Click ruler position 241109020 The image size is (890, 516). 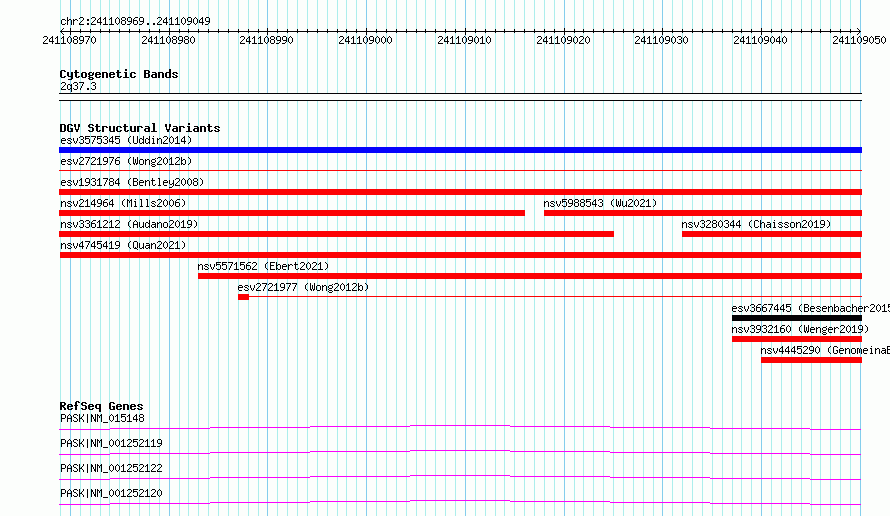(564, 40)
